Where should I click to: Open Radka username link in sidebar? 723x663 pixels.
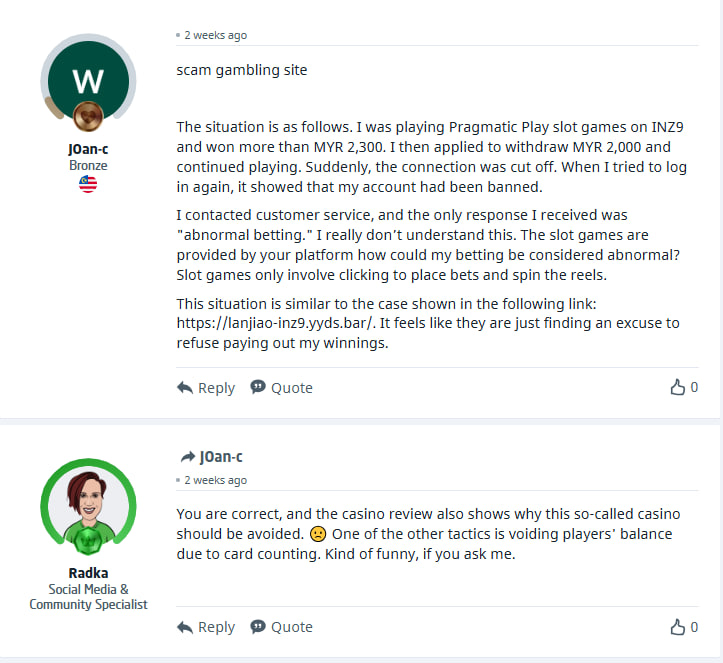pyautogui.click(x=88, y=573)
